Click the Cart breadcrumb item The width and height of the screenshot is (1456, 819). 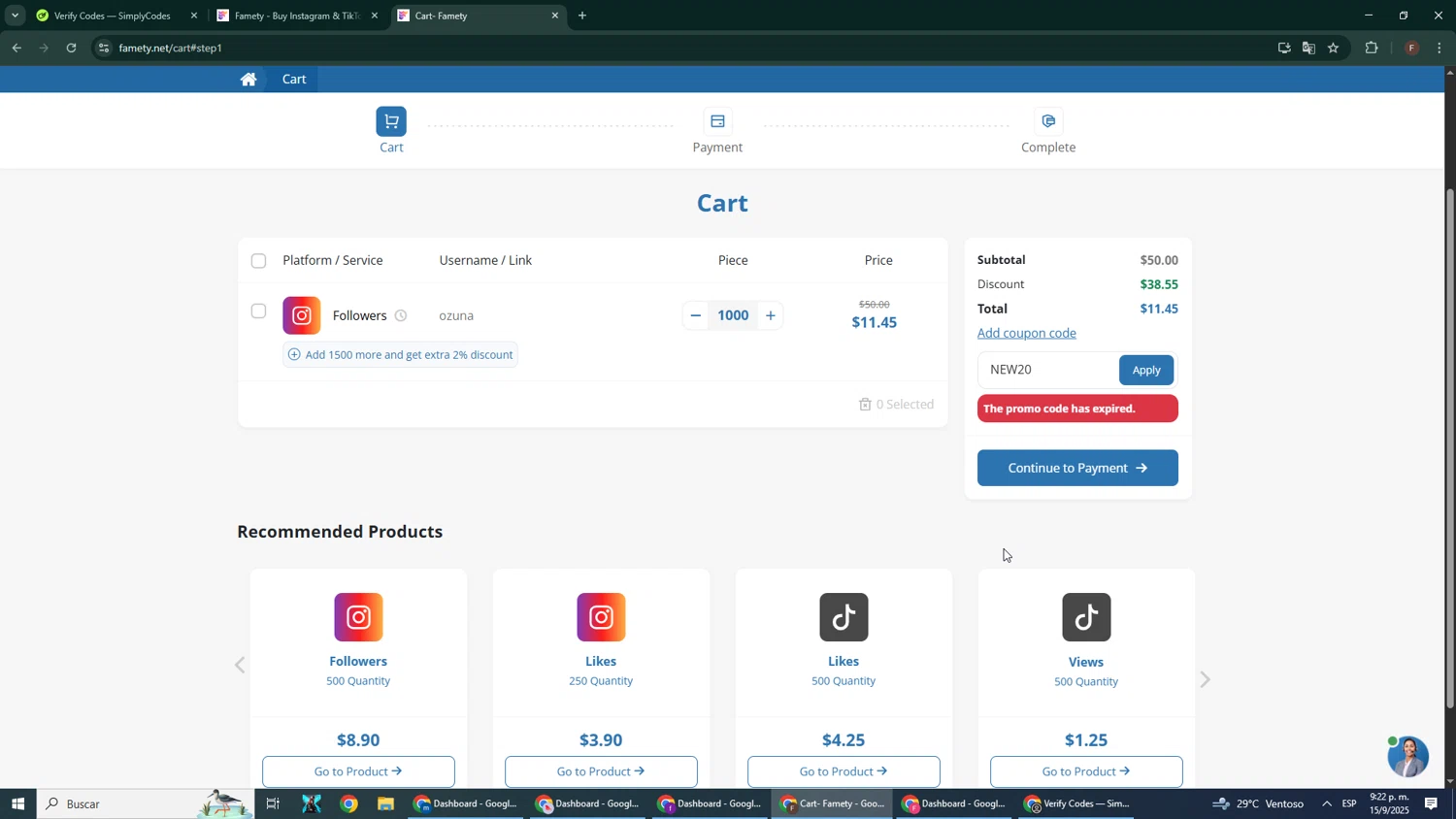coord(294,80)
